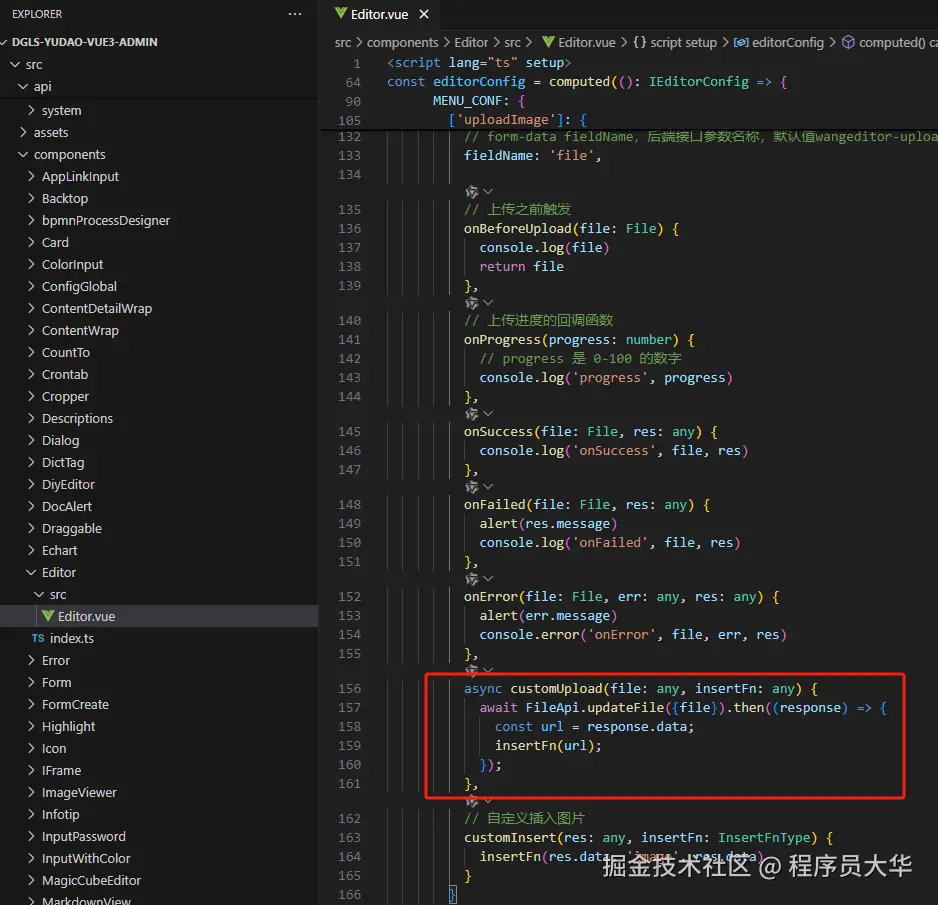The image size is (938, 905).
Task: Expand the Backtop folder
Action: [x=31, y=198]
